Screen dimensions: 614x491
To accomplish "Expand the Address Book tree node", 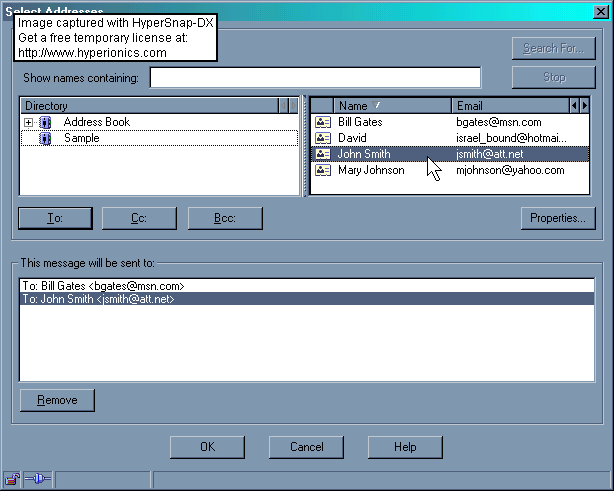I will click(x=28, y=123).
